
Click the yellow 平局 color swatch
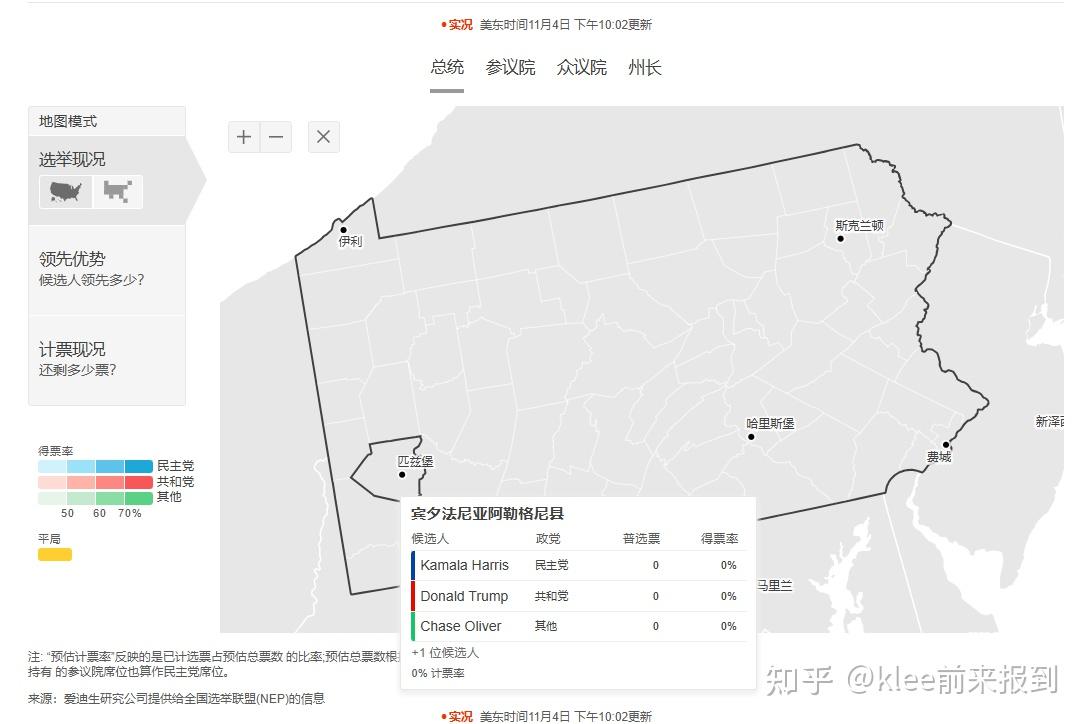click(54, 553)
